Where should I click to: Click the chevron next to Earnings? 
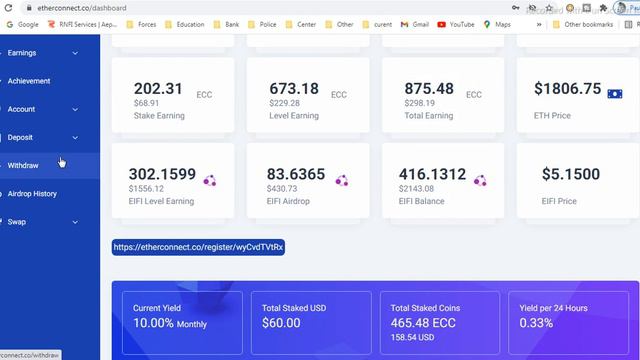(x=75, y=53)
